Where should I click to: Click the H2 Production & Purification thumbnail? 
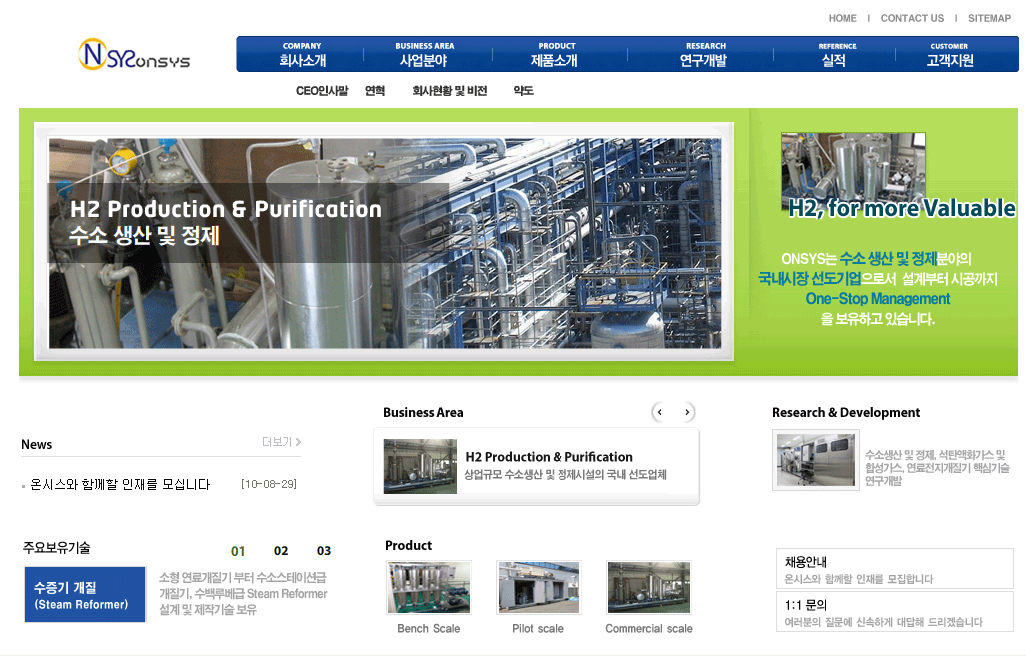pos(420,466)
